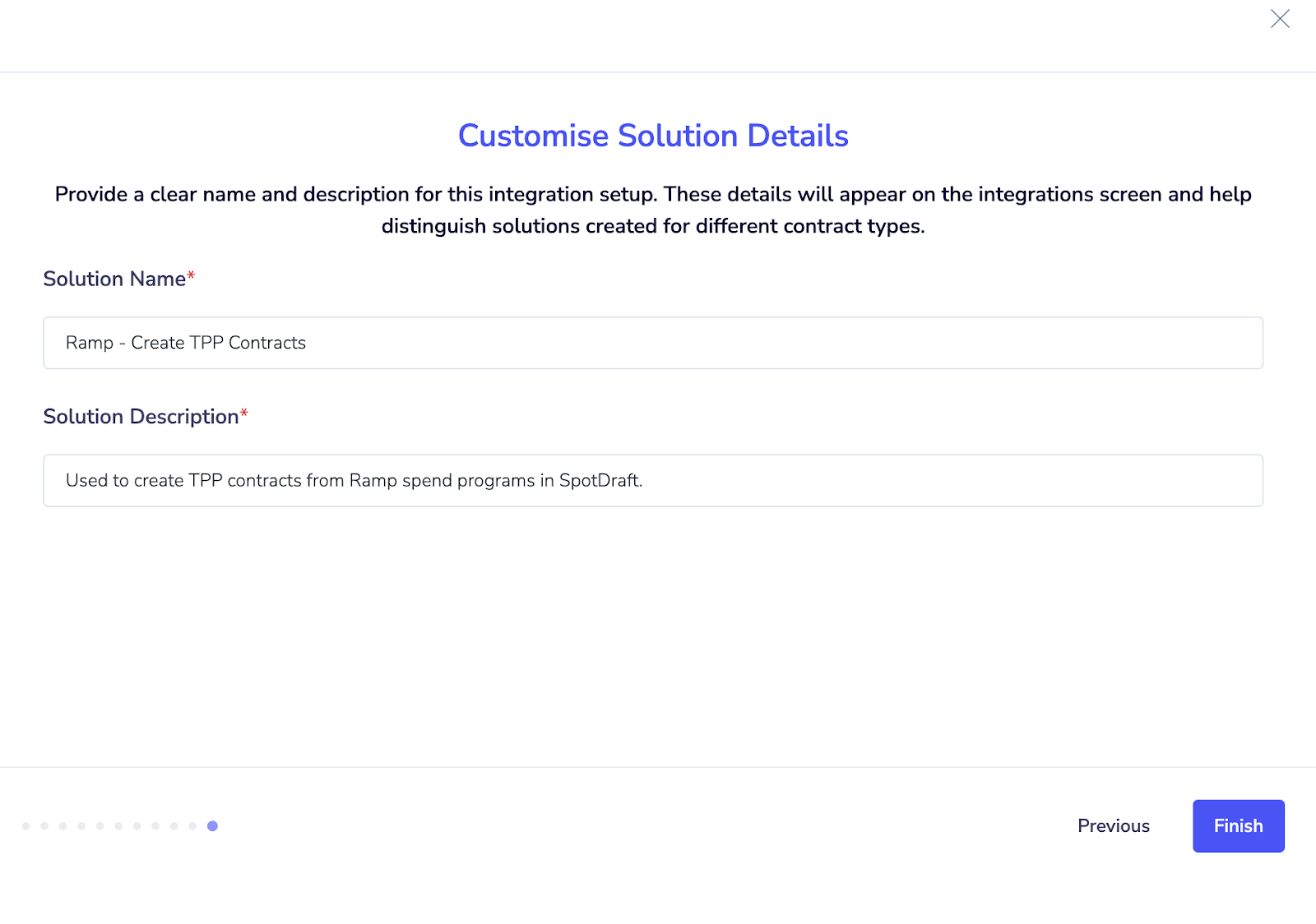Click the Solution Name field label
Viewport: 1316px width, 924px height.
coord(114,280)
